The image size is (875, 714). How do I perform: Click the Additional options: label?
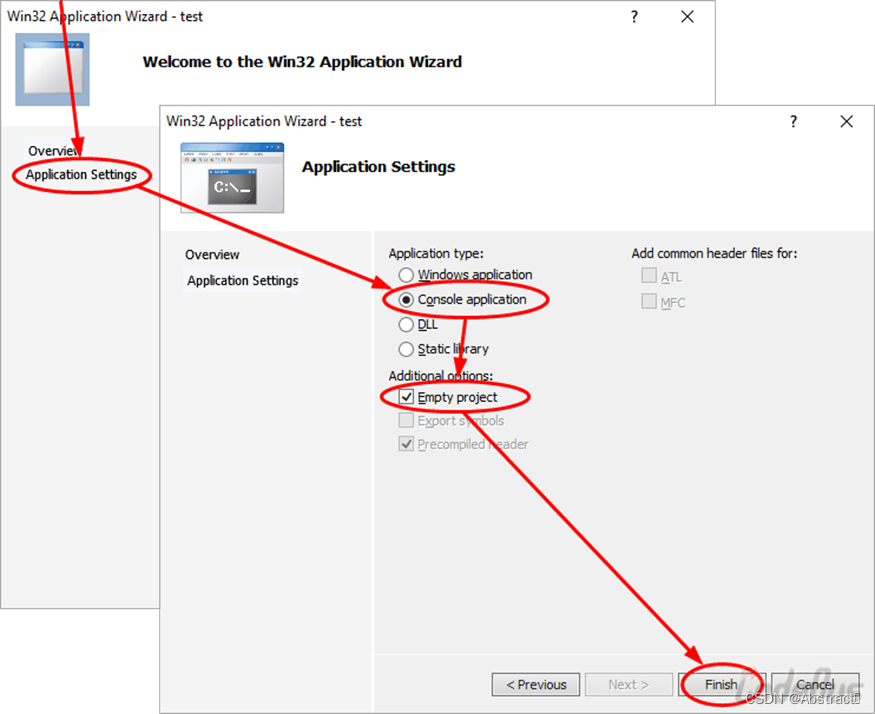point(441,376)
